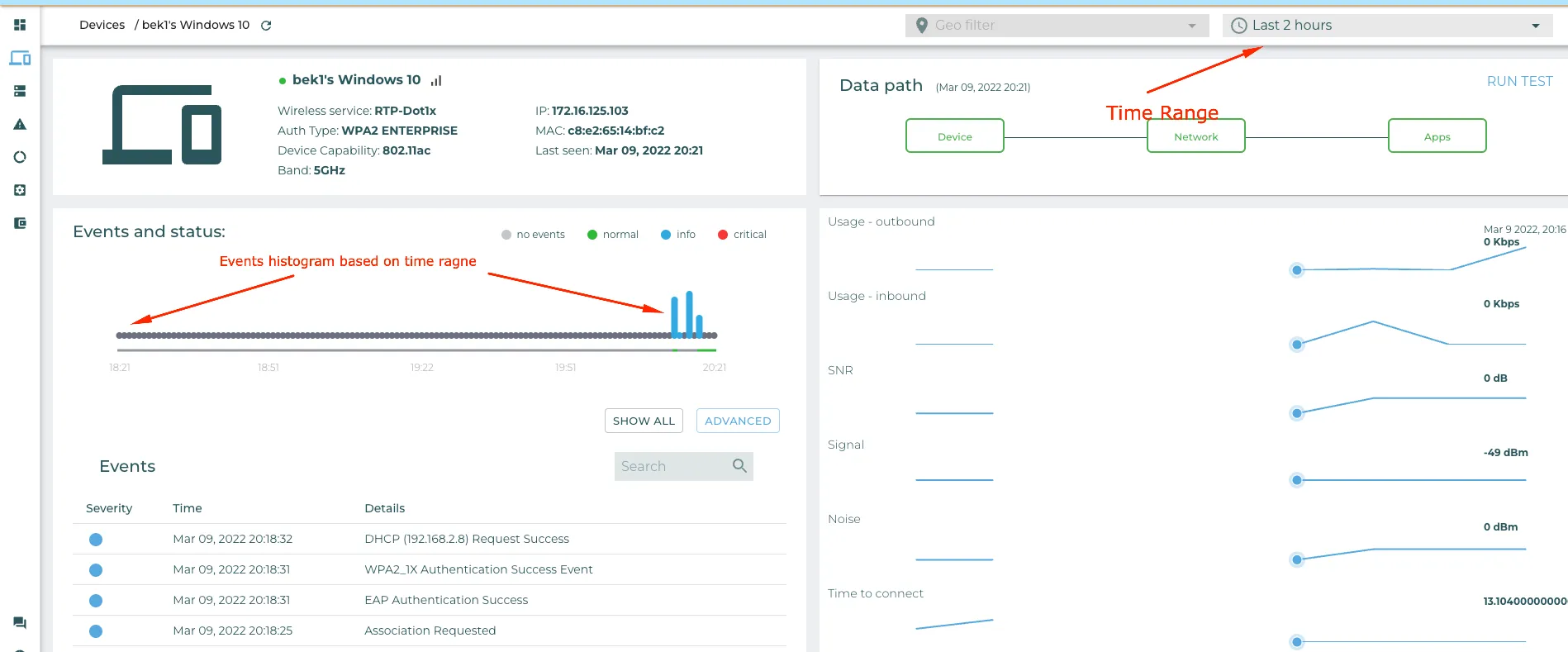
Task: Click the Usage - outbound chart marker dot
Action: tap(1297, 270)
